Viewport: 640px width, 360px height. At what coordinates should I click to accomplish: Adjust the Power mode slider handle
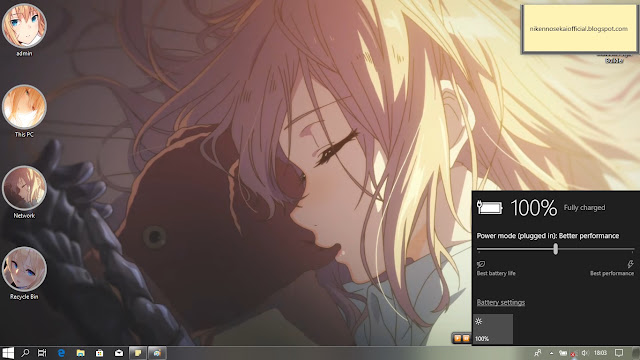coord(556,249)
